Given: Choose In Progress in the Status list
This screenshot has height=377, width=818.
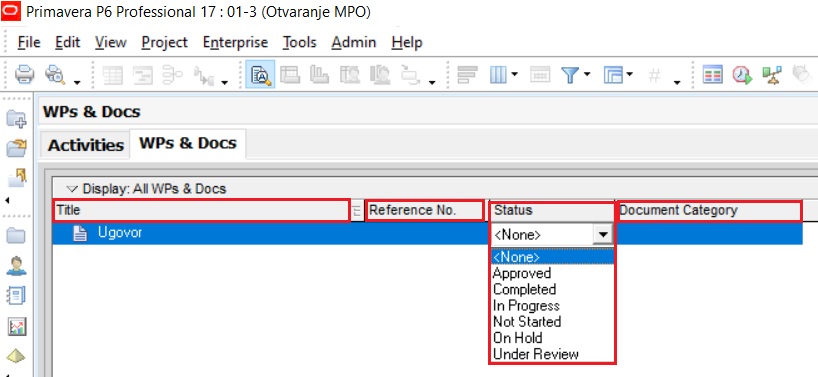Looking at the screenshot, I should [x=552, y=306].
